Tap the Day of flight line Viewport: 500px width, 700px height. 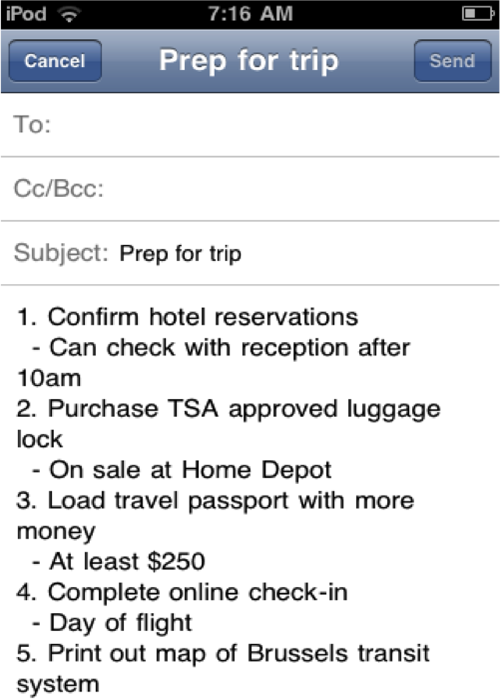coord(112,623)
